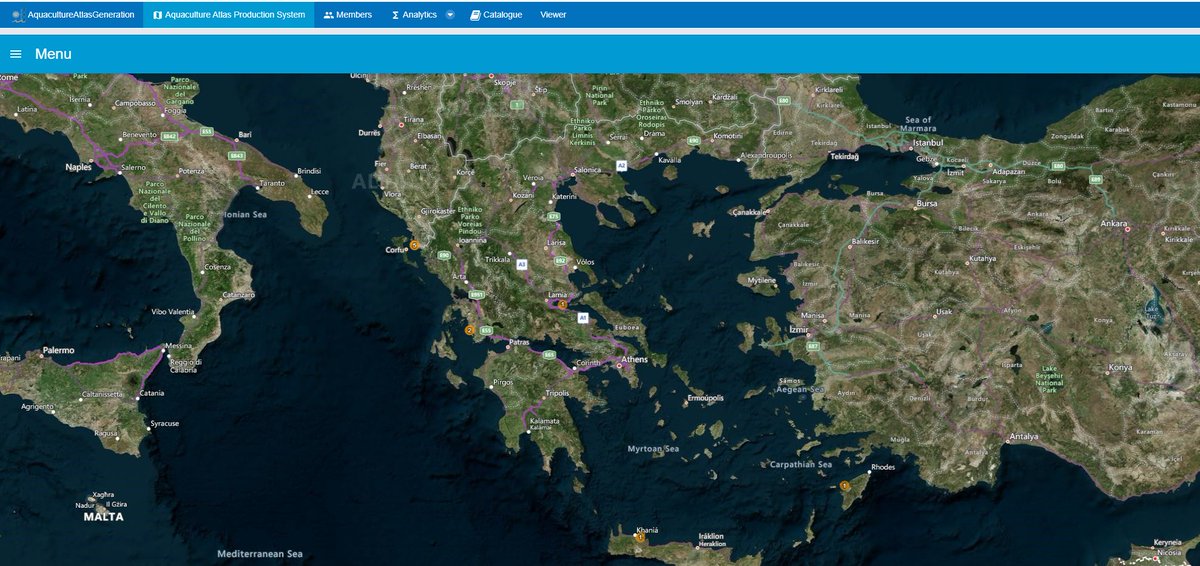1200x566 pixels.
Task: Select Aquaculture Atlas Production System tab
Action: click(228, 15)
